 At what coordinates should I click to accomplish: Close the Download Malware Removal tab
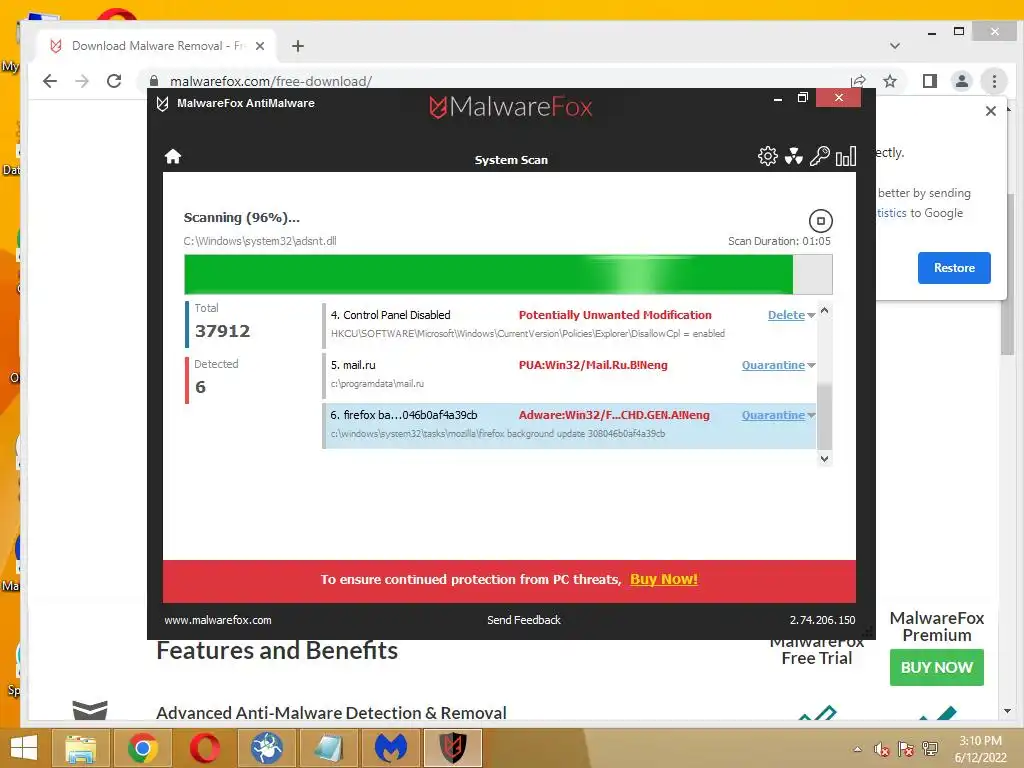tap(260, 46)
